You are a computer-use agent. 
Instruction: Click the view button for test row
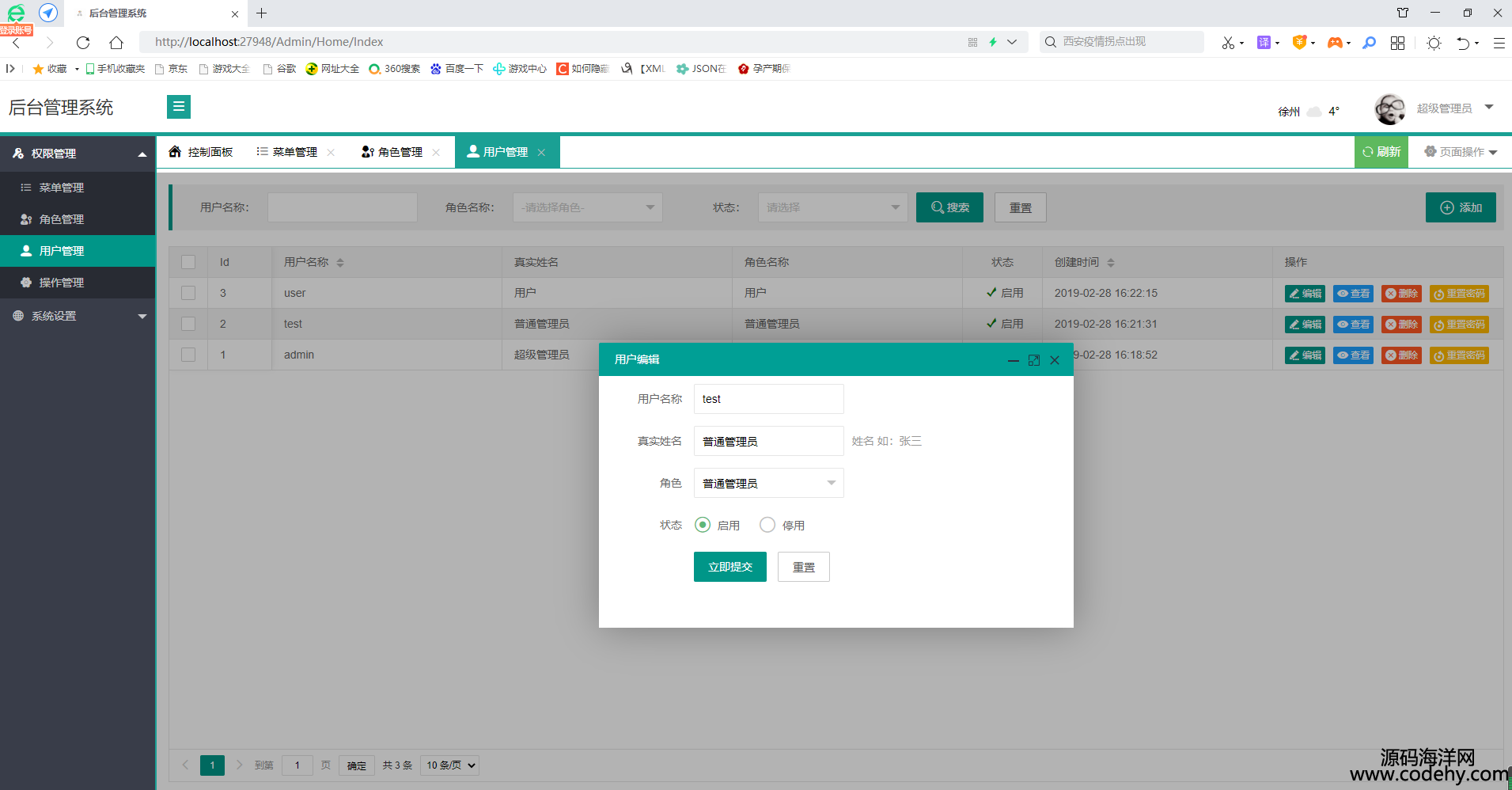tap(1352, 325)
